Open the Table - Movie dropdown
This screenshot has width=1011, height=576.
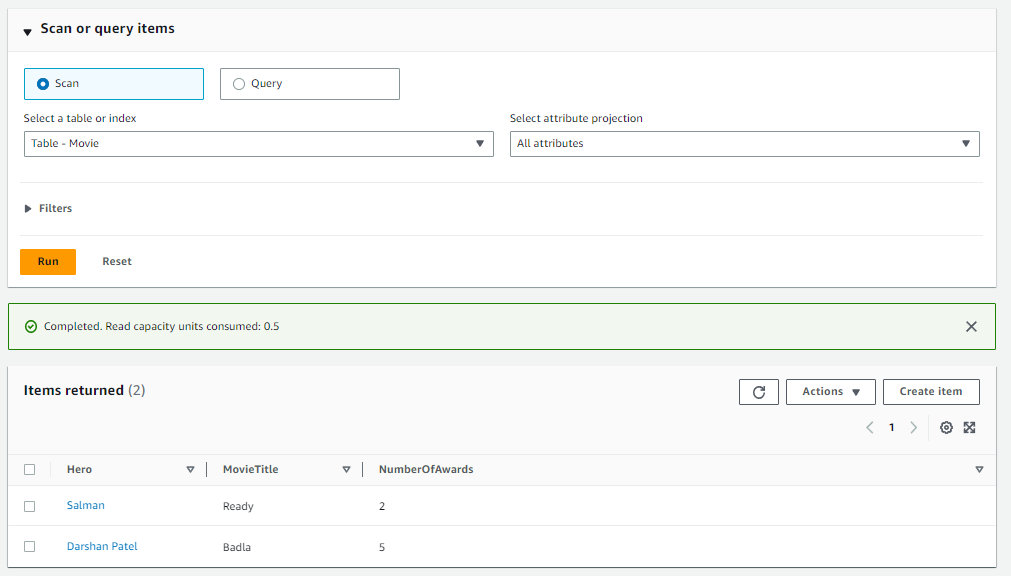click(259, 144)
